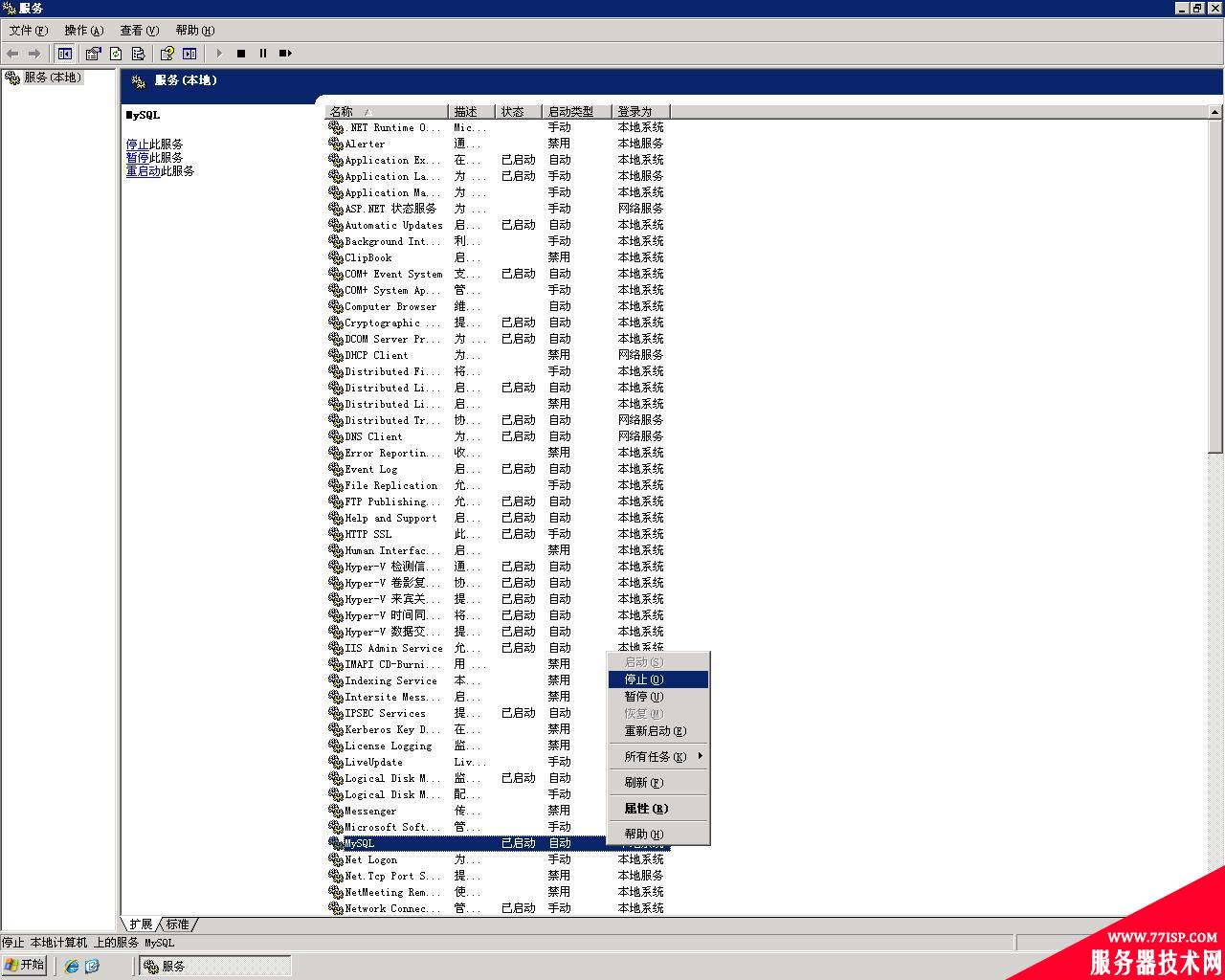The height and width of the screenshot is (980, 1225).
Task: Expand 所有任务(K) submenu
Action: click(x=658, y=757)
